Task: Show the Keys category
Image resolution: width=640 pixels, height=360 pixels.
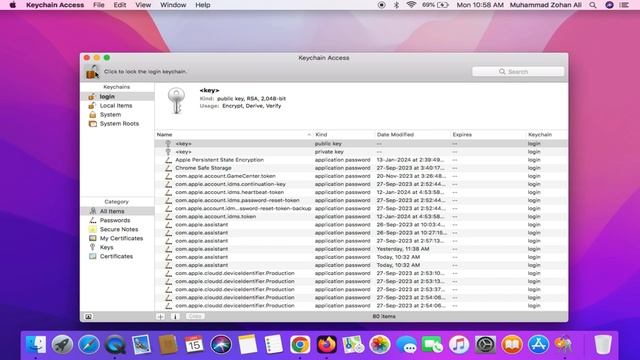Action: point(117,247)
